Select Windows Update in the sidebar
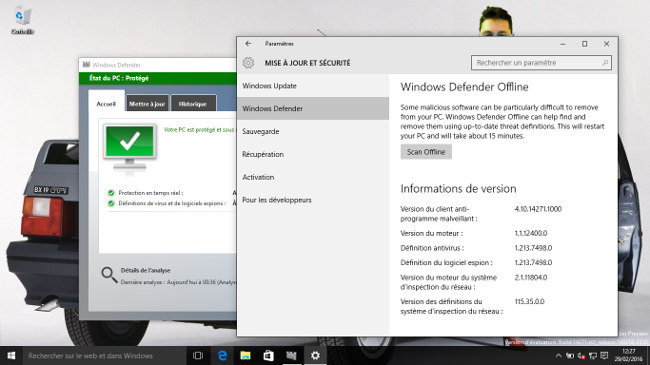The height and width of the screenshot is (365, 650). pos(313,86)
